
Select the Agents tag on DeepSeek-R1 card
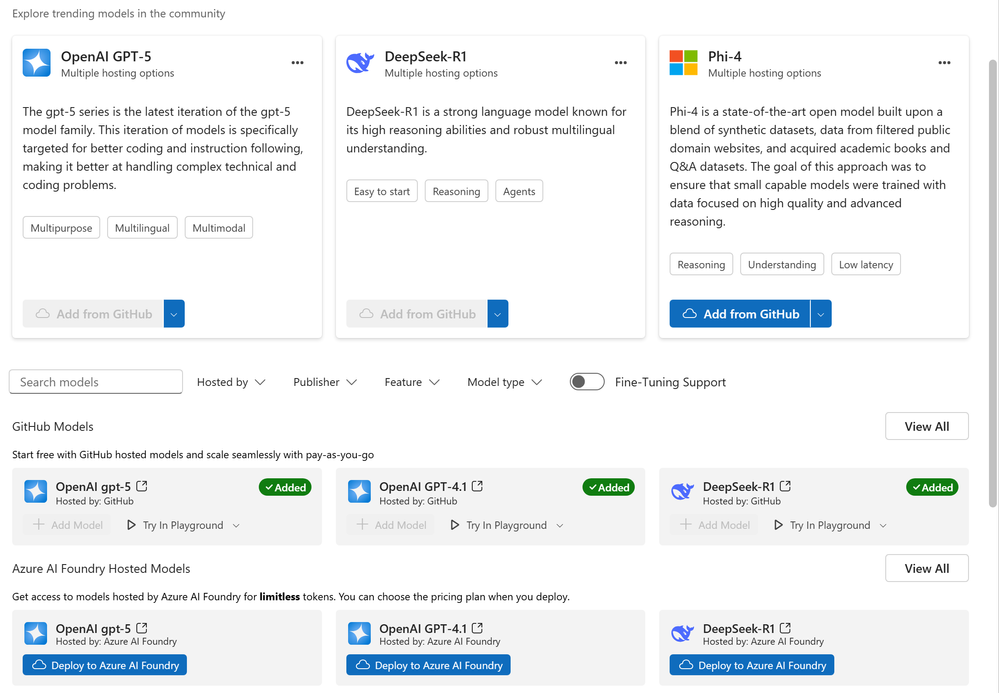(x=519, y=191)
